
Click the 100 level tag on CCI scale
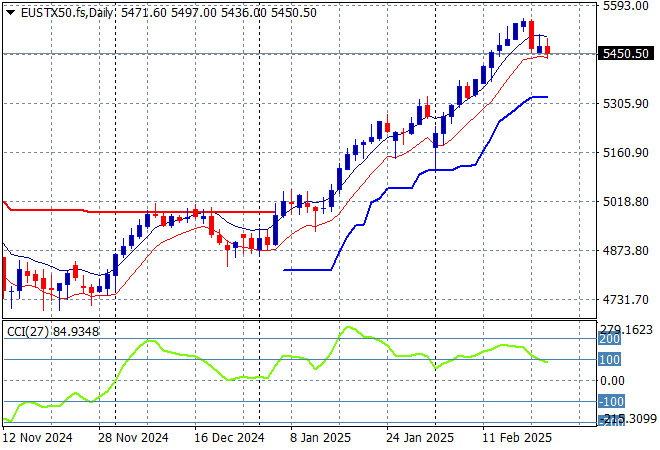[609, 360]
